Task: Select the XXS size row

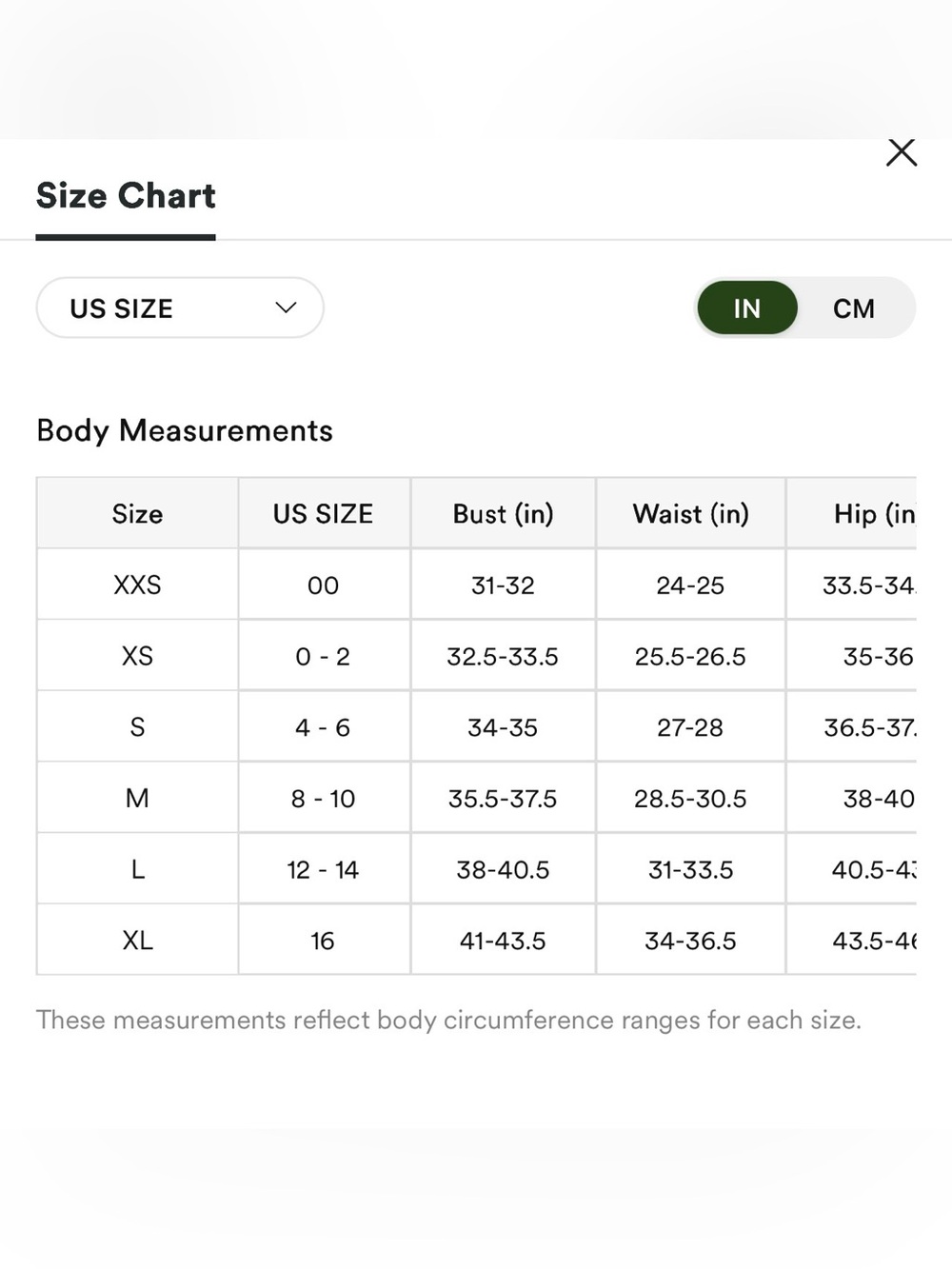Action: (x=476, y=585)
